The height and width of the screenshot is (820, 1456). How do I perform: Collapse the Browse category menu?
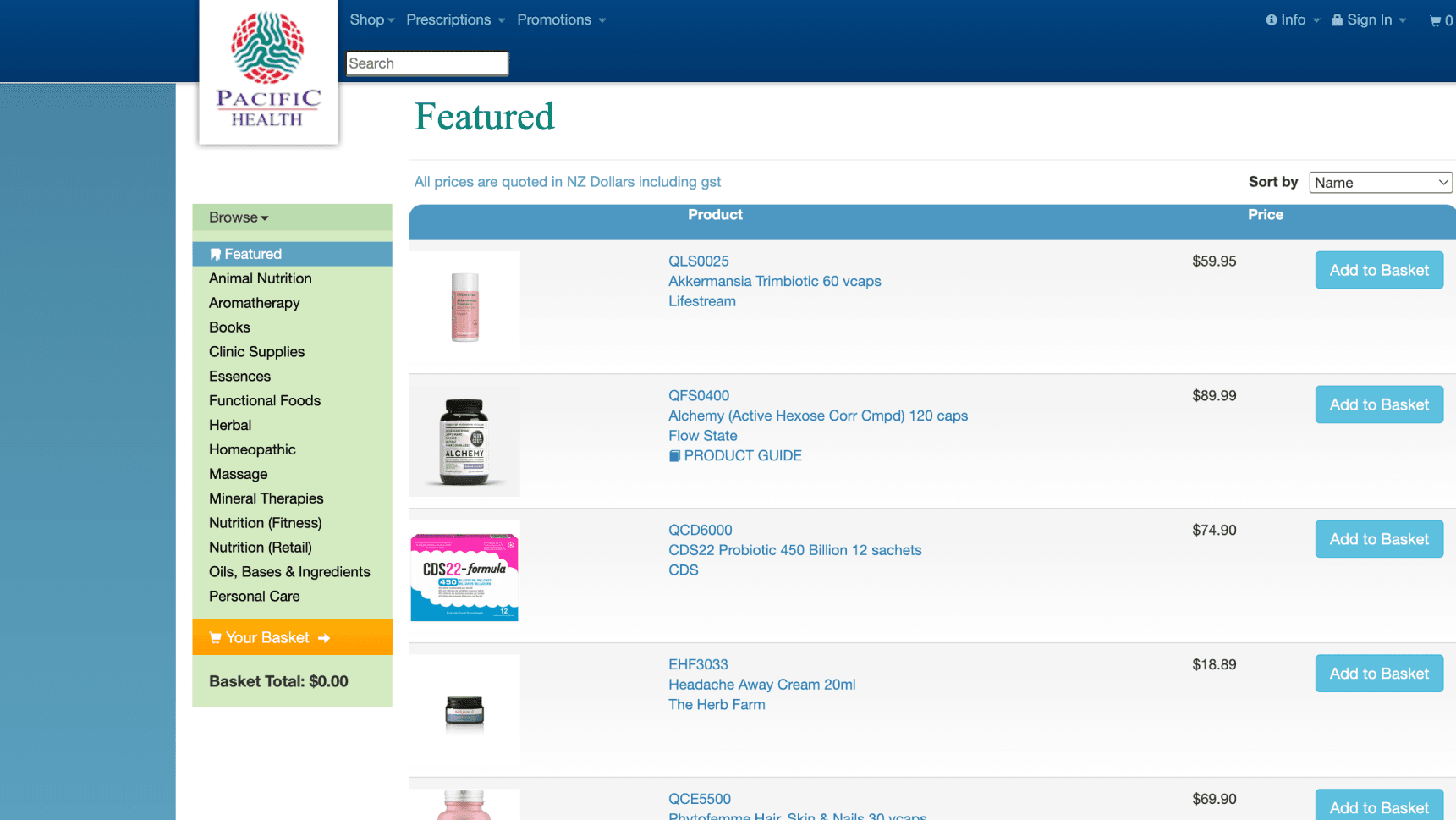pyautogui.click(x=239, y=217)
